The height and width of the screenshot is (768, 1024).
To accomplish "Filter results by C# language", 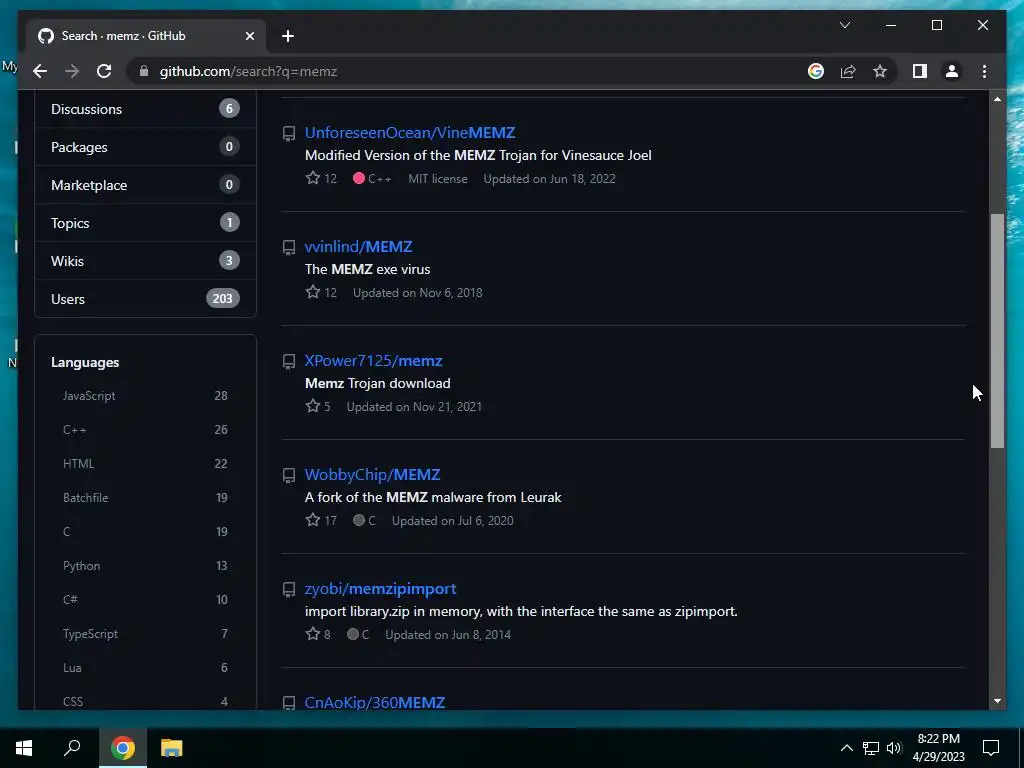I will [x=145, y=600].
